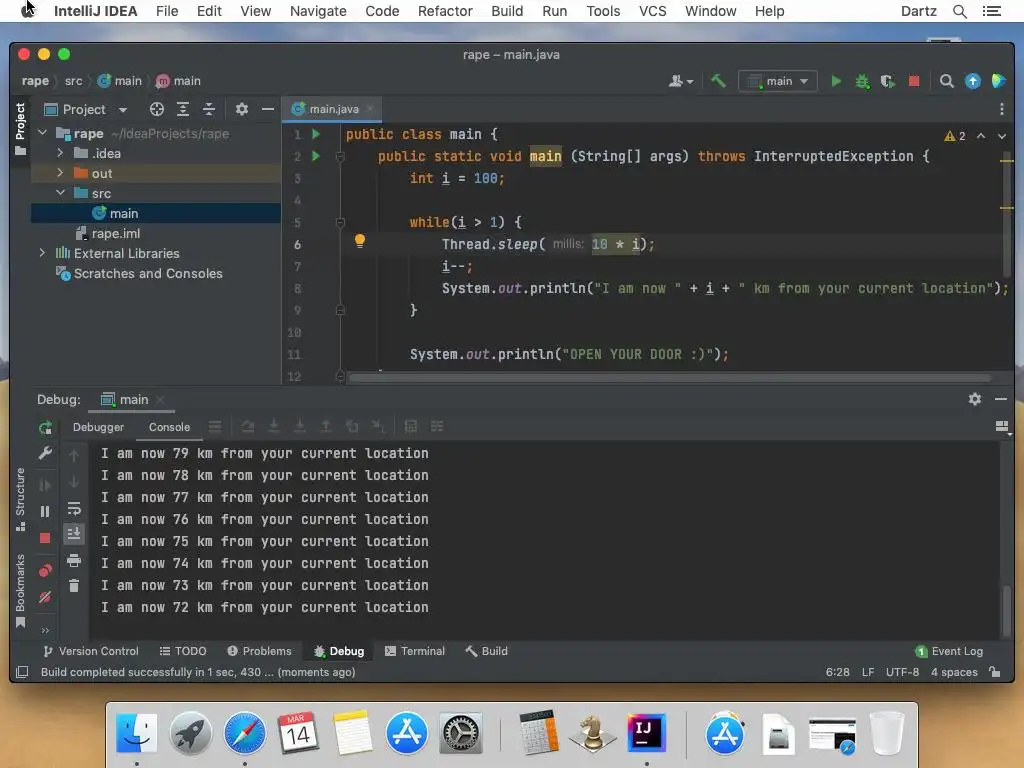Select Opened File locate target icon

point(157,109)
